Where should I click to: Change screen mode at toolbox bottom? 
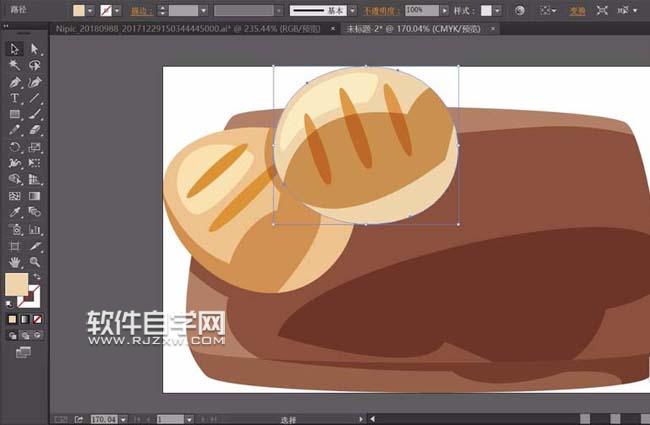click(x=23, y=352)
